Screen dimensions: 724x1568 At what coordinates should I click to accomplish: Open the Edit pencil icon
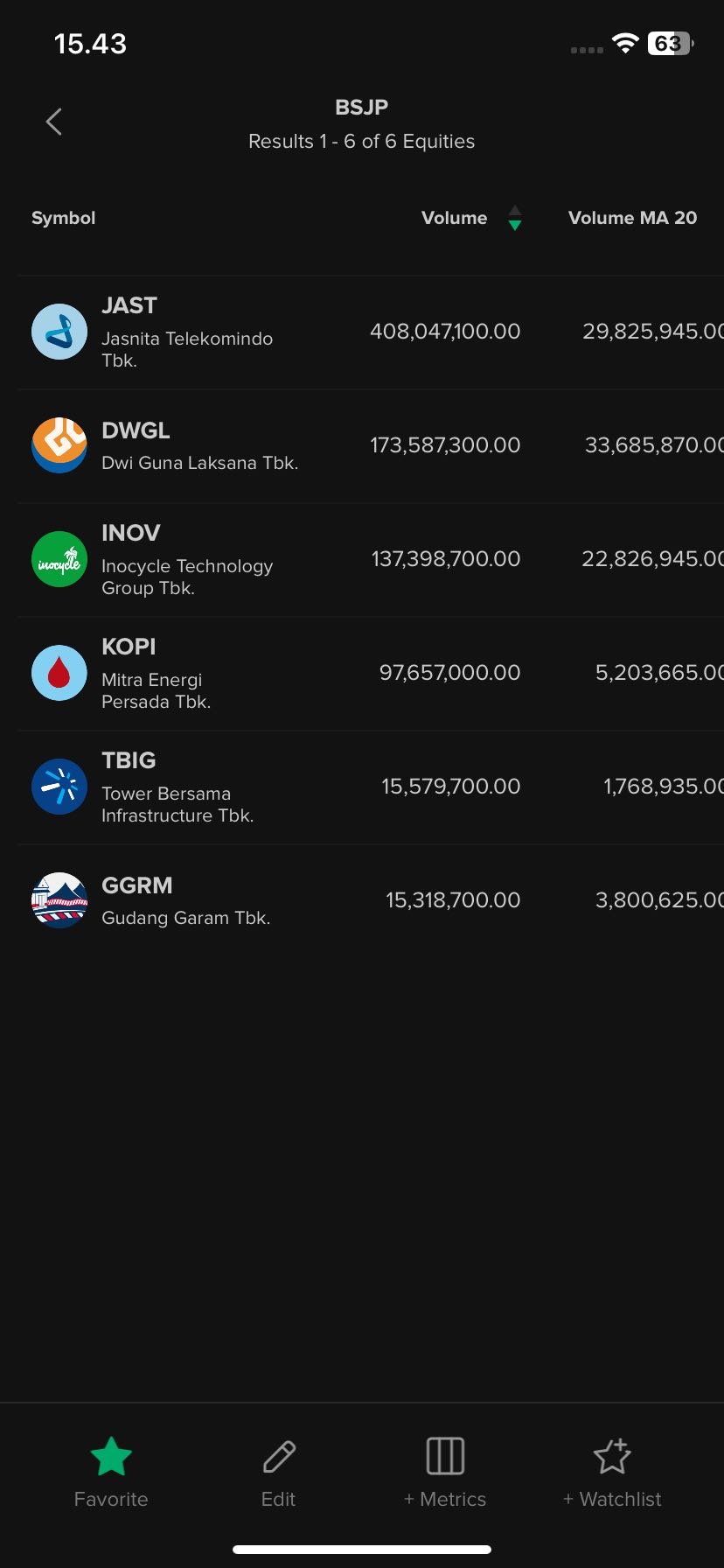point(279,1457)
